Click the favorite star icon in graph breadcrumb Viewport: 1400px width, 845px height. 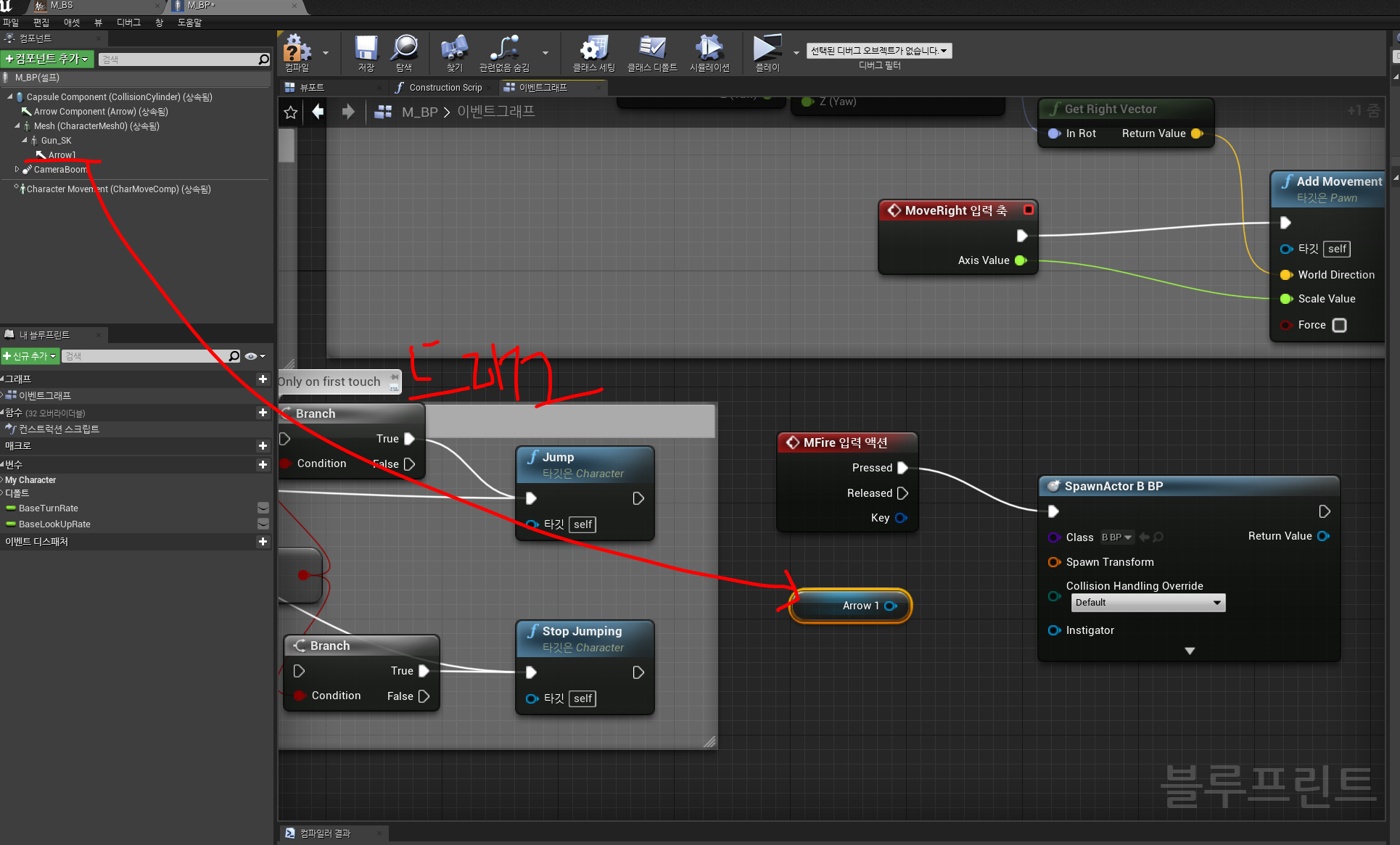291,112
